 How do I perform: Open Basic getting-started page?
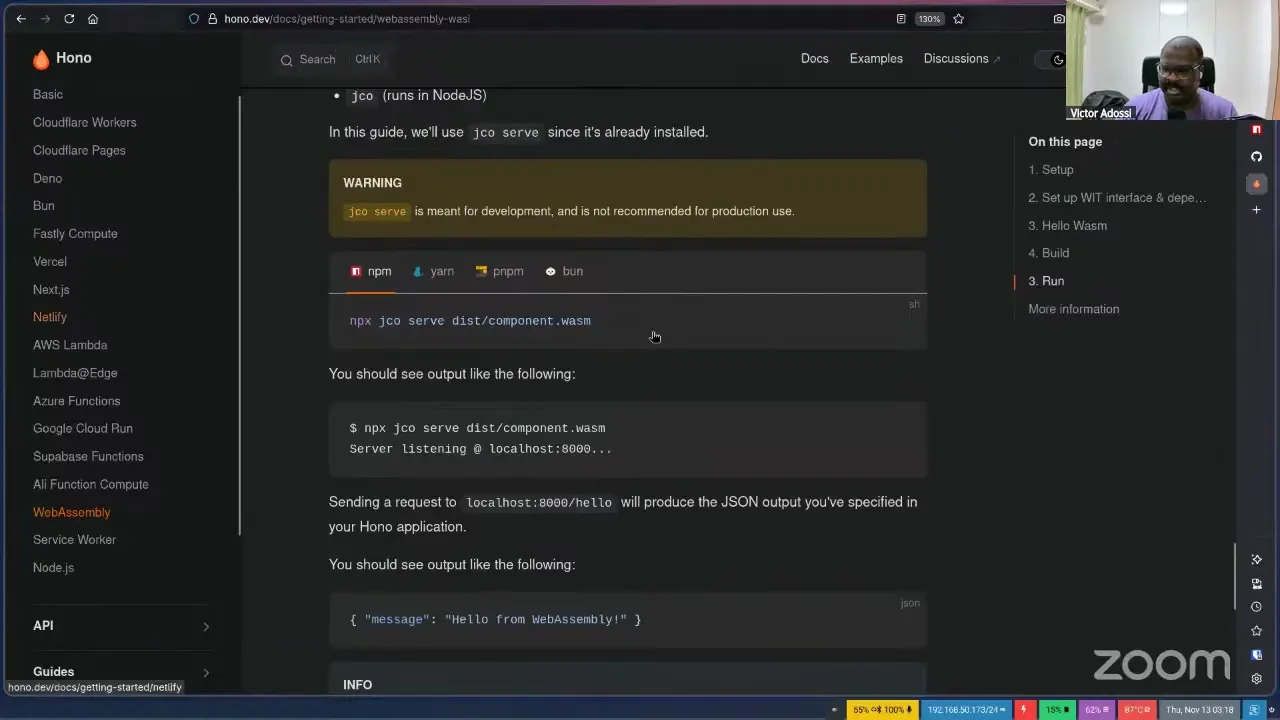point(48,95)
